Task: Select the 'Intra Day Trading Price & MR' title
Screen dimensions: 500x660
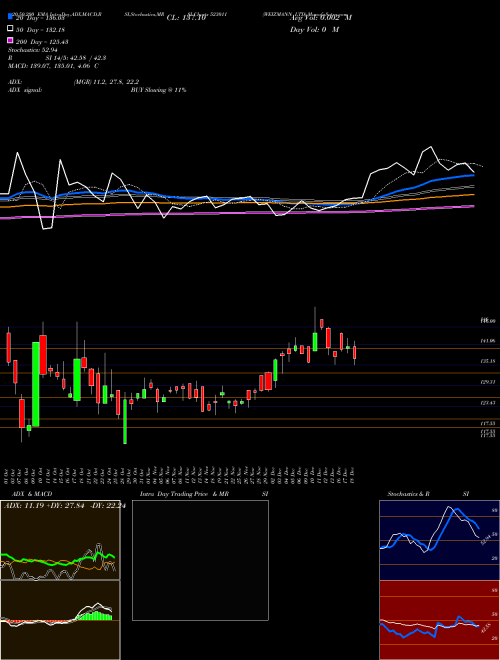Action: [184, 494]
